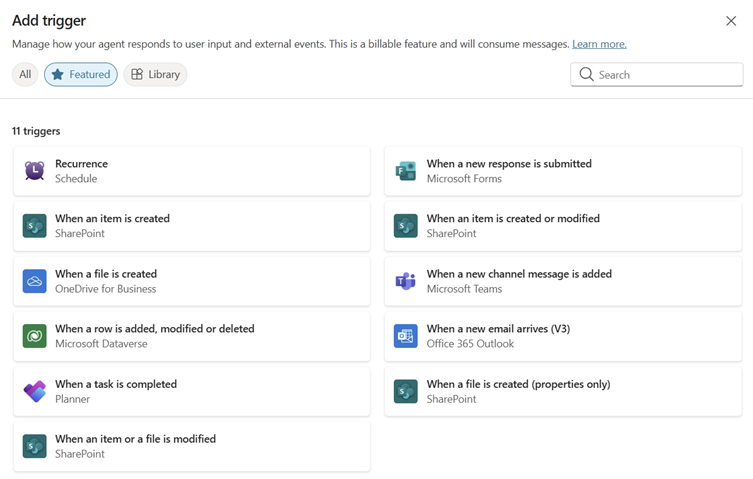Image resolution: width=753 pixels, height=479 pixels.
Task: Open the Library filter tab
Action: point(155,74)
